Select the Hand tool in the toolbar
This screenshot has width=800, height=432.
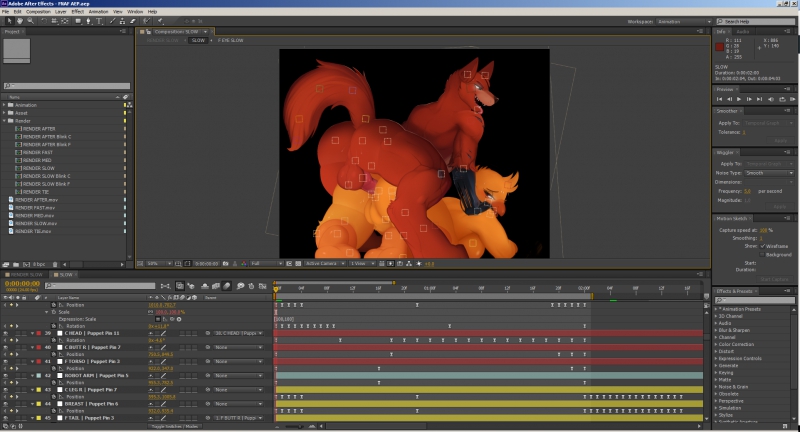(x=19, y=19)
